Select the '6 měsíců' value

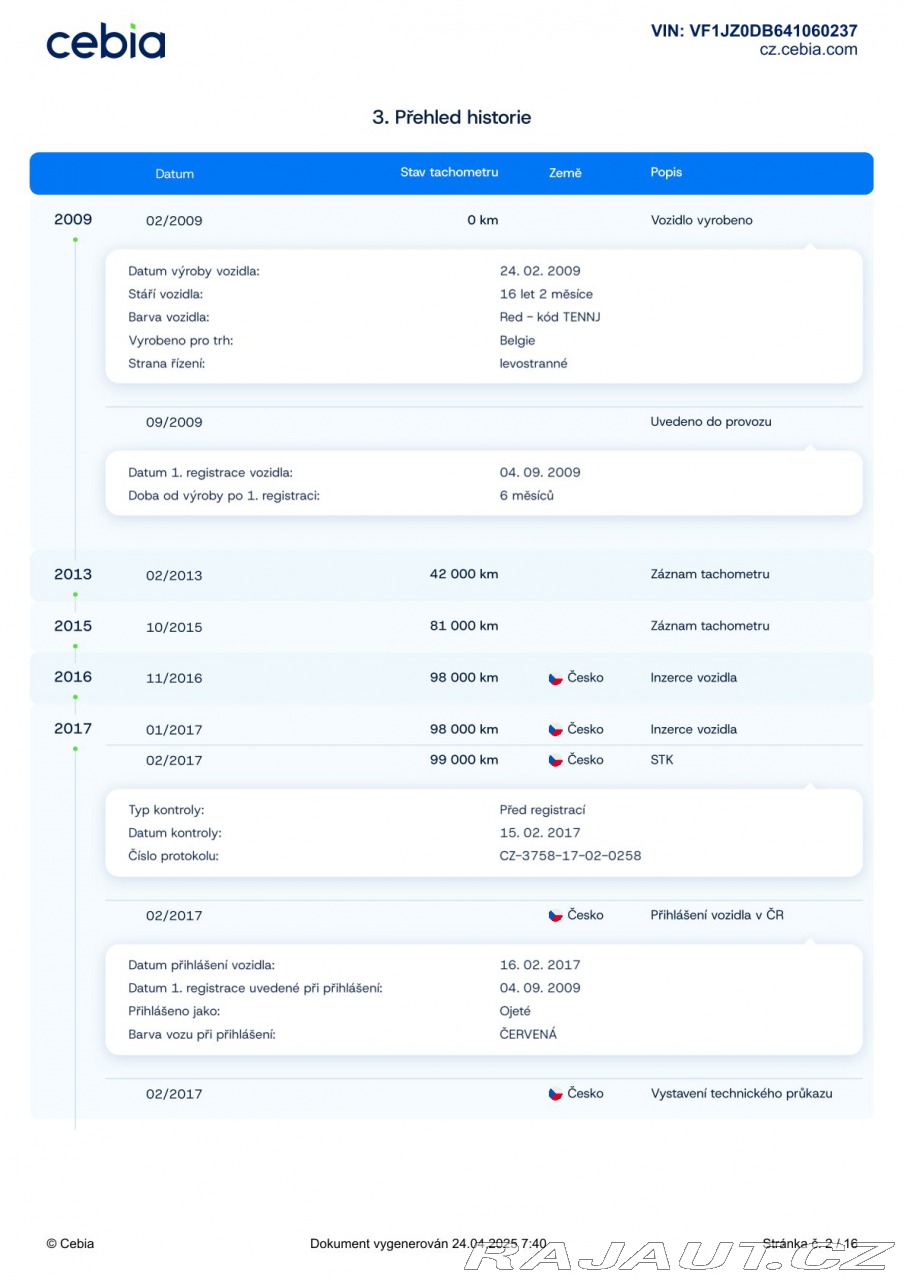(527, 496)
